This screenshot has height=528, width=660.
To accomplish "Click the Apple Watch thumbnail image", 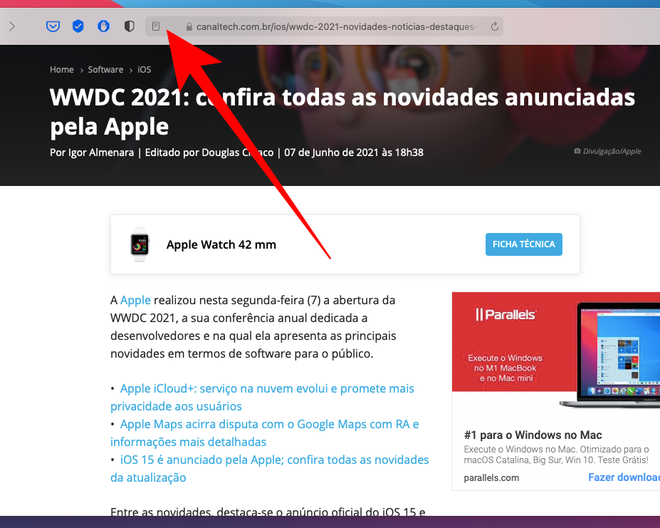I will click(140, 244).
